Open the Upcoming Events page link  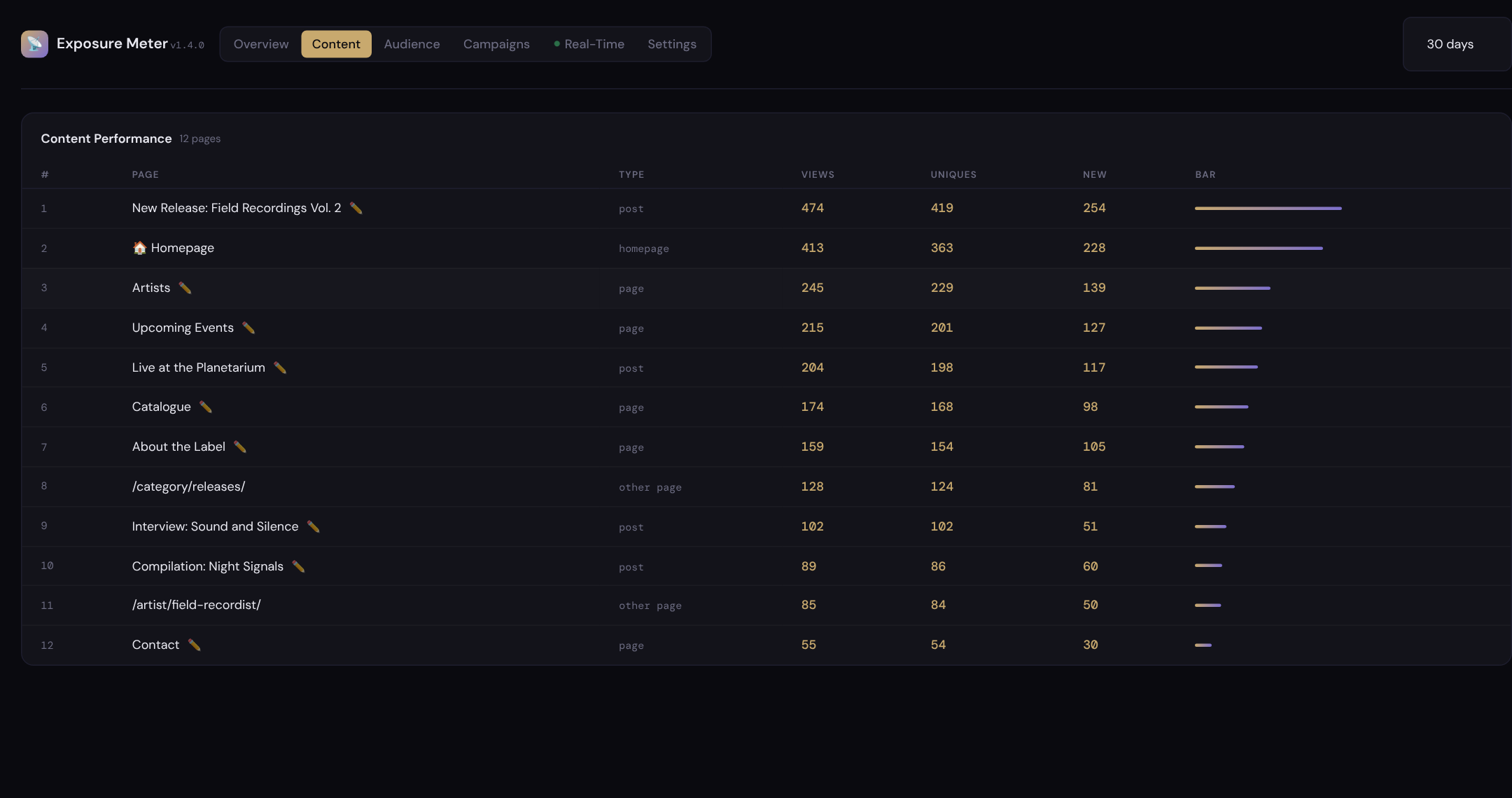[183, 328]
